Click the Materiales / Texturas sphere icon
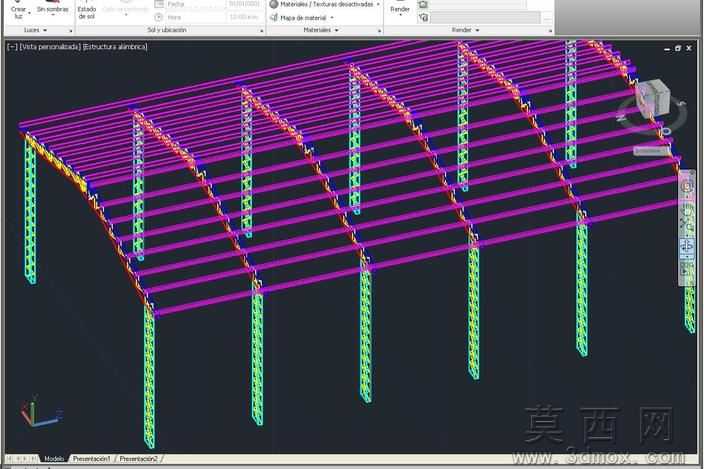The width and height of the screenshot is (704, 469). pyautogui.click(x=273, y=4)
